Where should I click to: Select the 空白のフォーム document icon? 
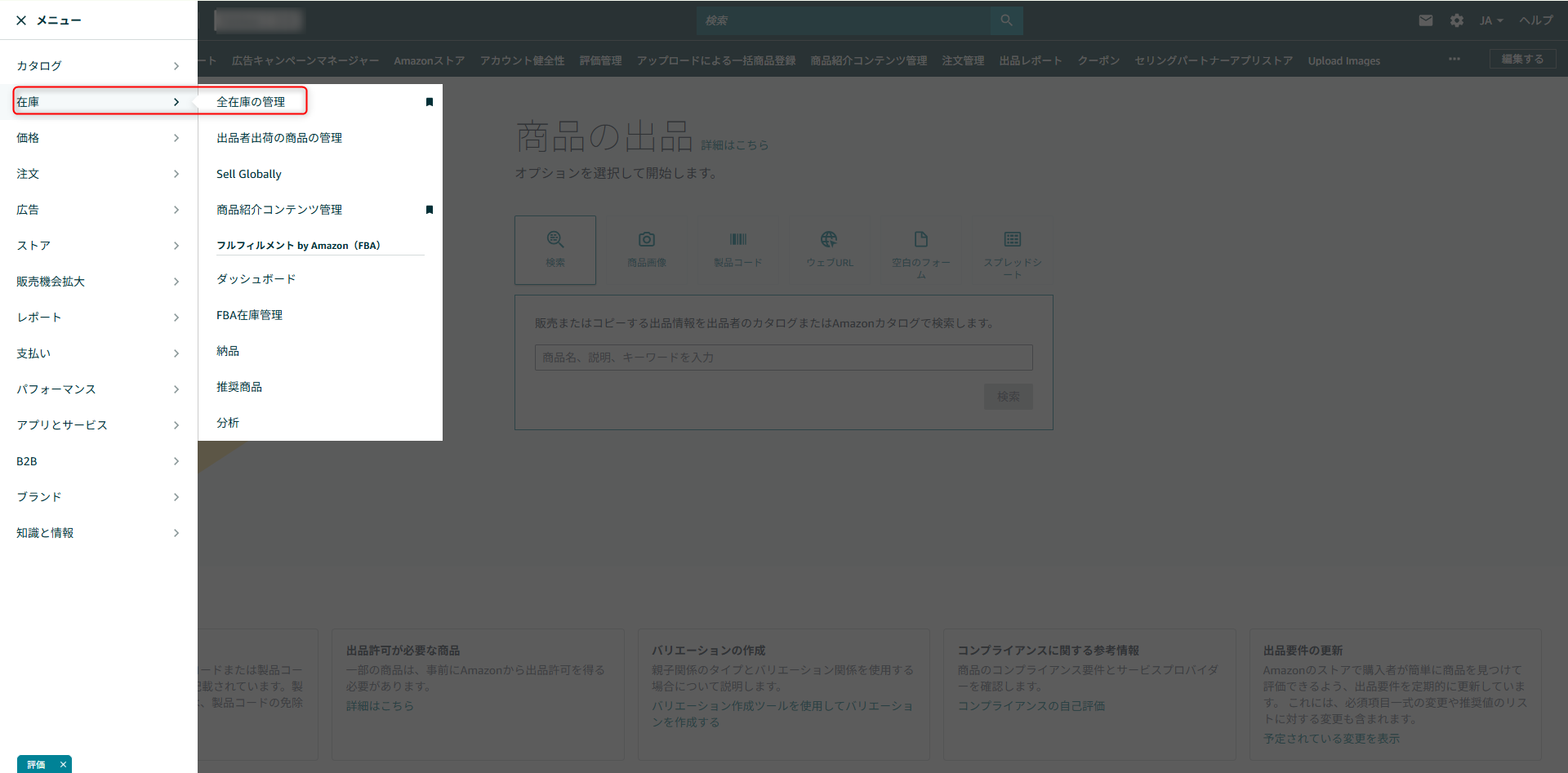coord(920,240)
